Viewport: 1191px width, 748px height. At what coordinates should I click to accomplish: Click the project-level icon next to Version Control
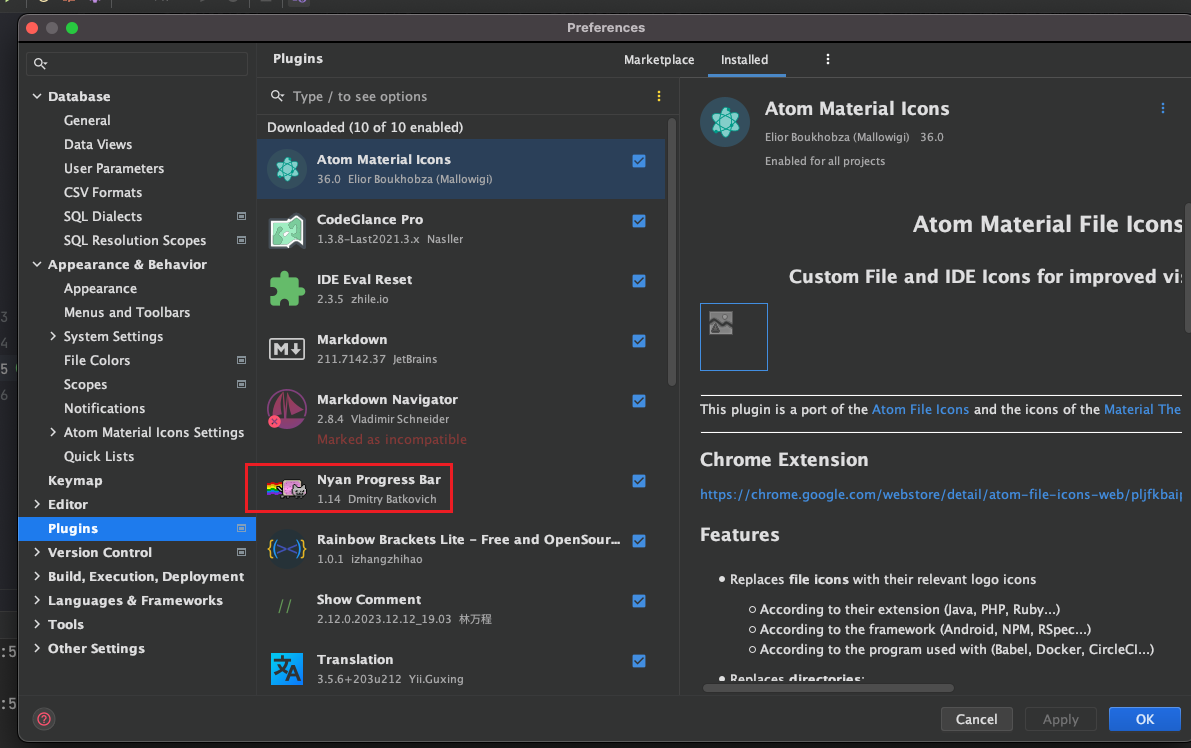pyautogui.click(x=242, y=552)
